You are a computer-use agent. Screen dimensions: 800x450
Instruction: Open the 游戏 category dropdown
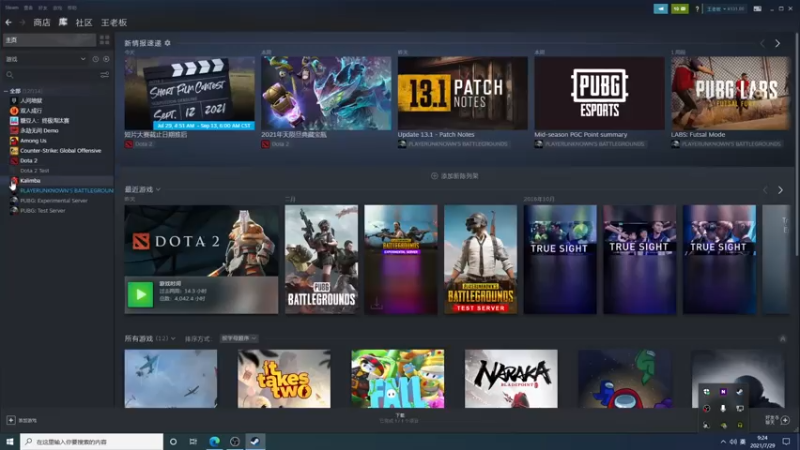[45, 59]
